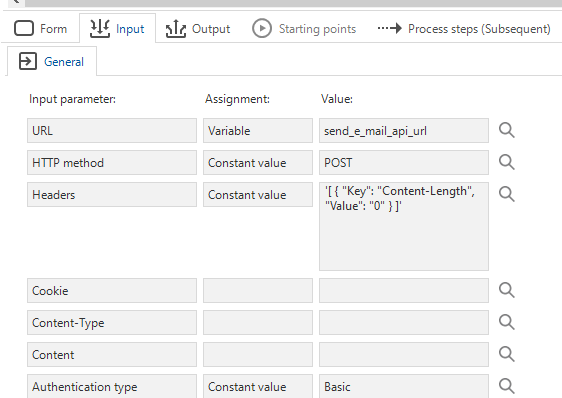The image size is (562, 398).
Task: Click the URL input parameter field
Action: 112,131
